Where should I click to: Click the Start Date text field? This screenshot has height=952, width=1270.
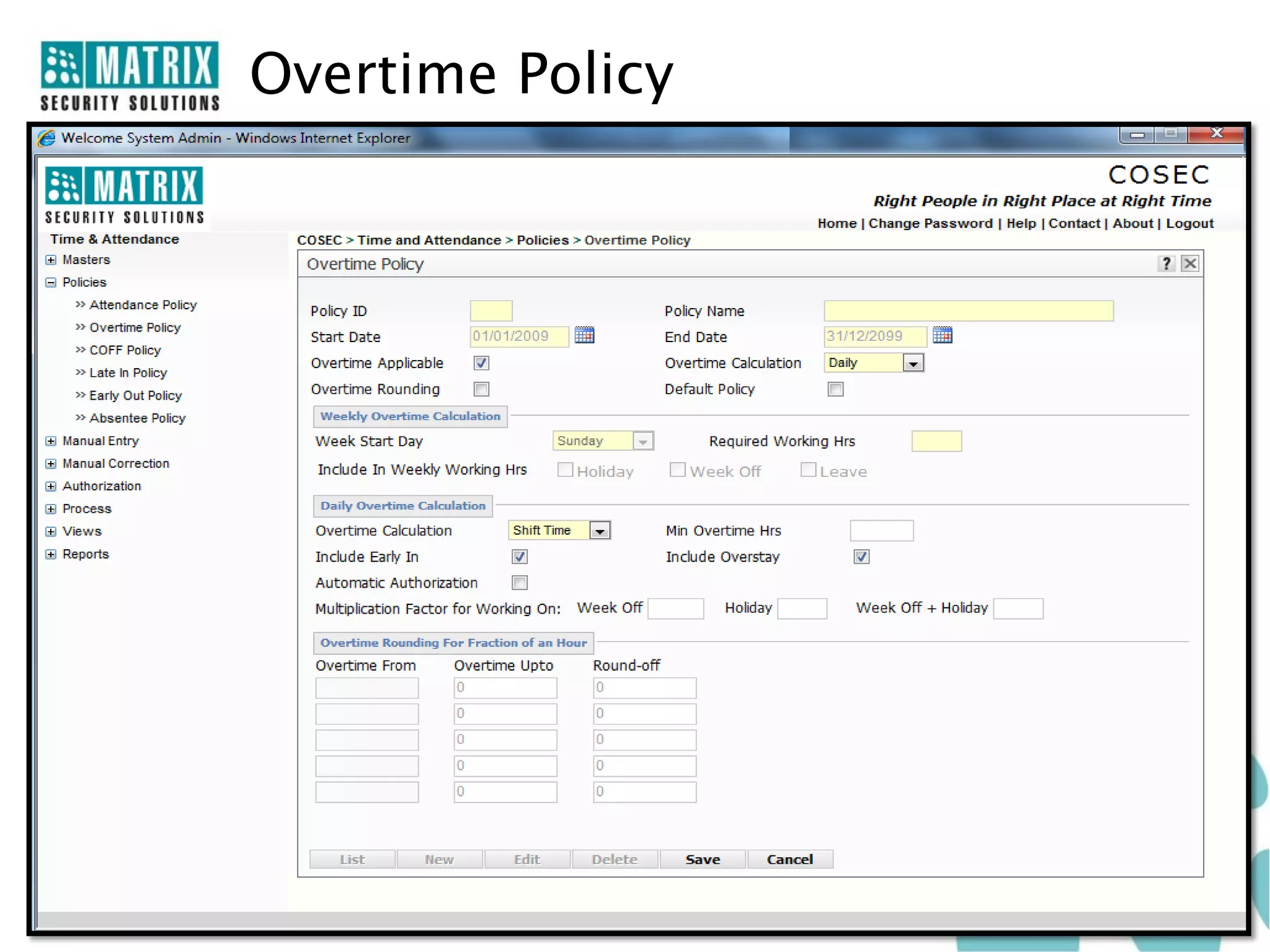[519, 337]
